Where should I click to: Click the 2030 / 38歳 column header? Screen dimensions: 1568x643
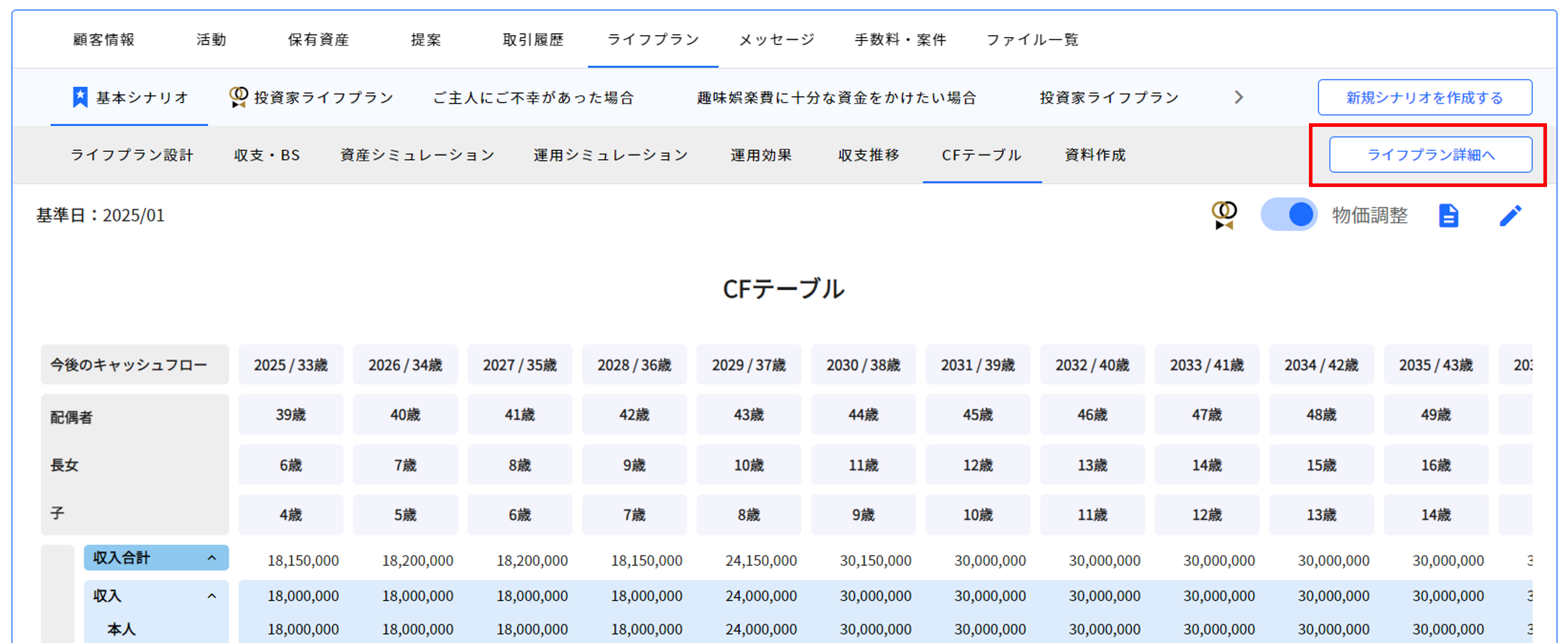tap(862, 365)
